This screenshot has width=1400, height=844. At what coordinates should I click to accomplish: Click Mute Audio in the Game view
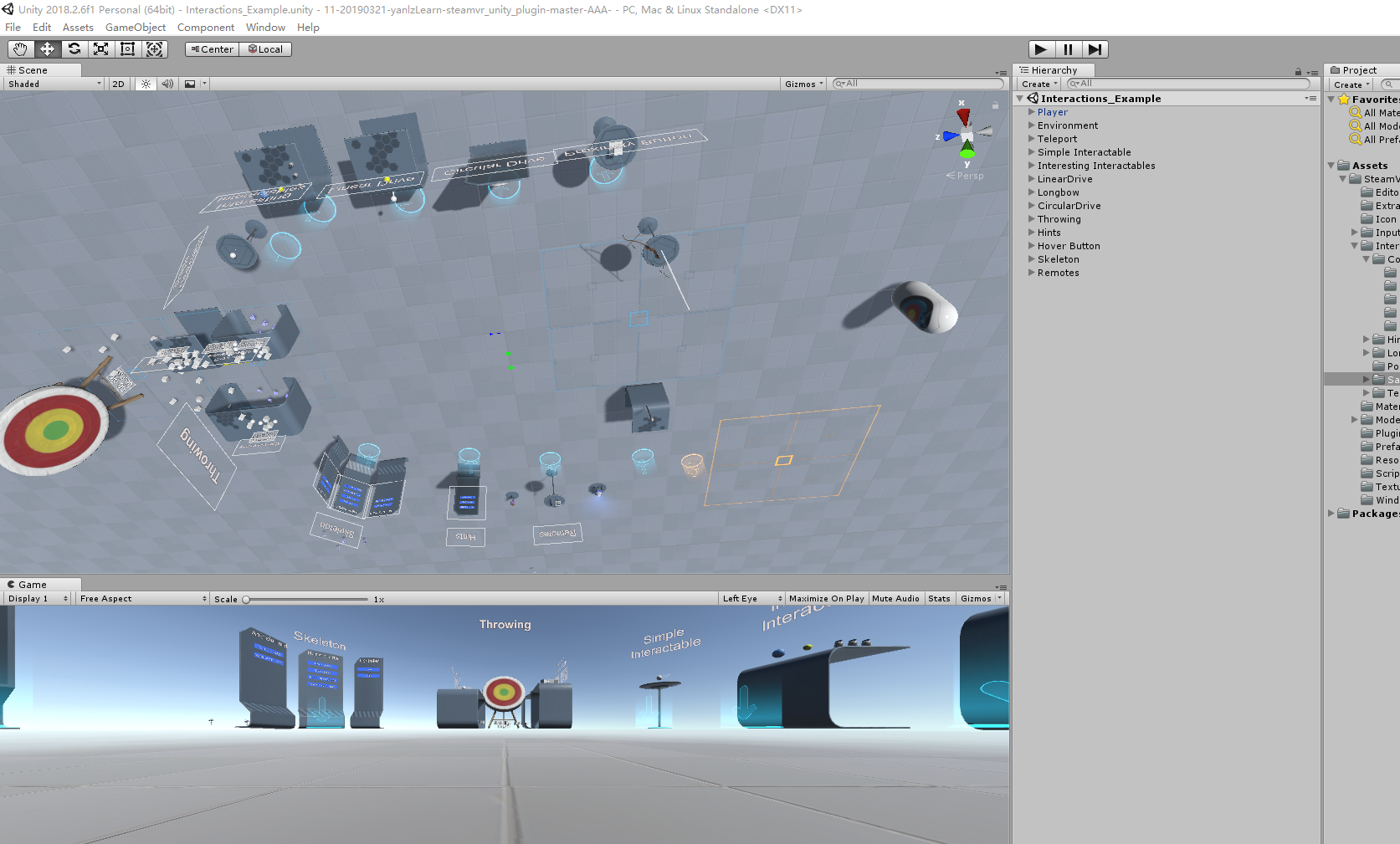[x=895, y=598]
